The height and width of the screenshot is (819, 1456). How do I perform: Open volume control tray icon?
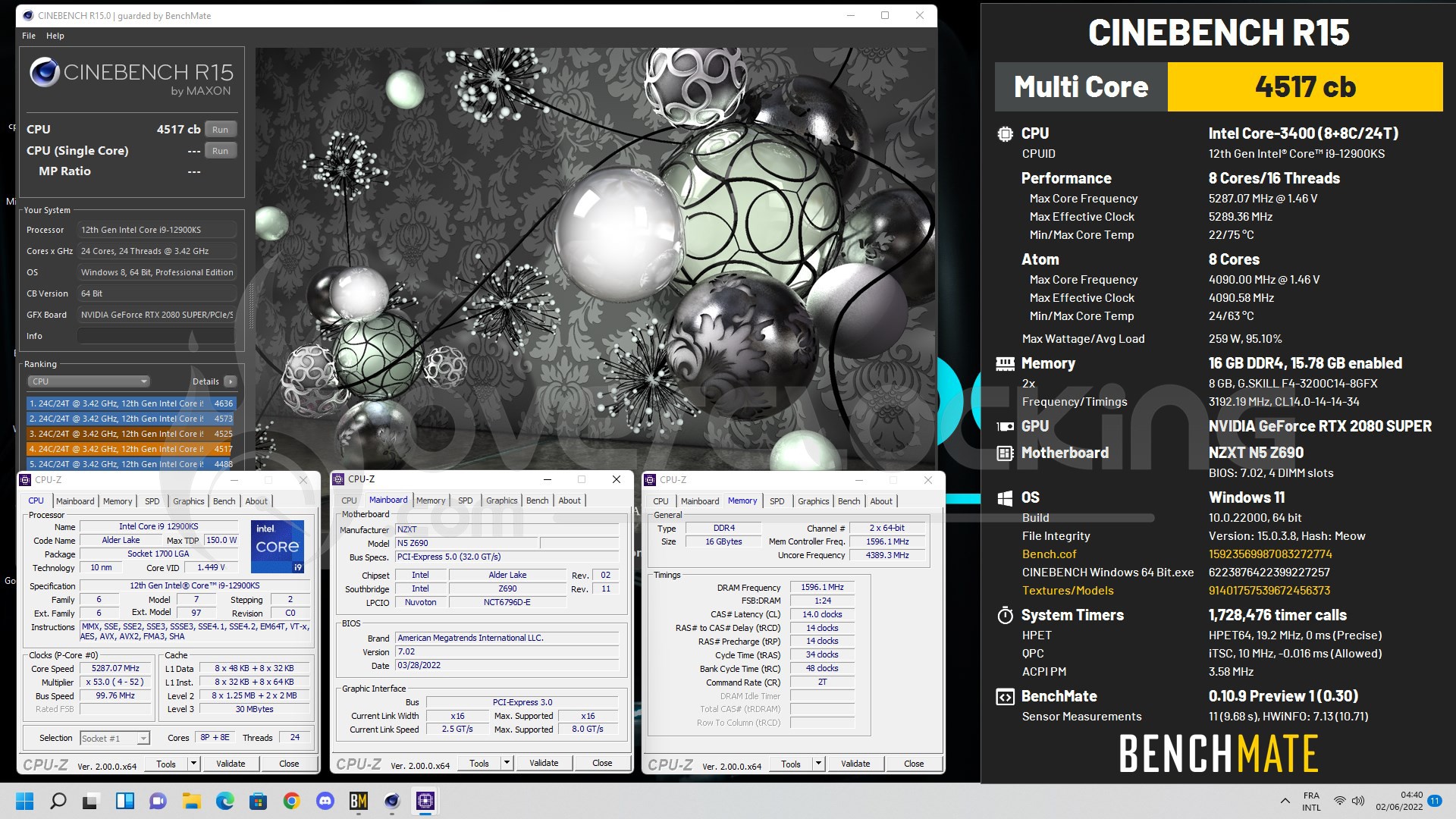1357,801
